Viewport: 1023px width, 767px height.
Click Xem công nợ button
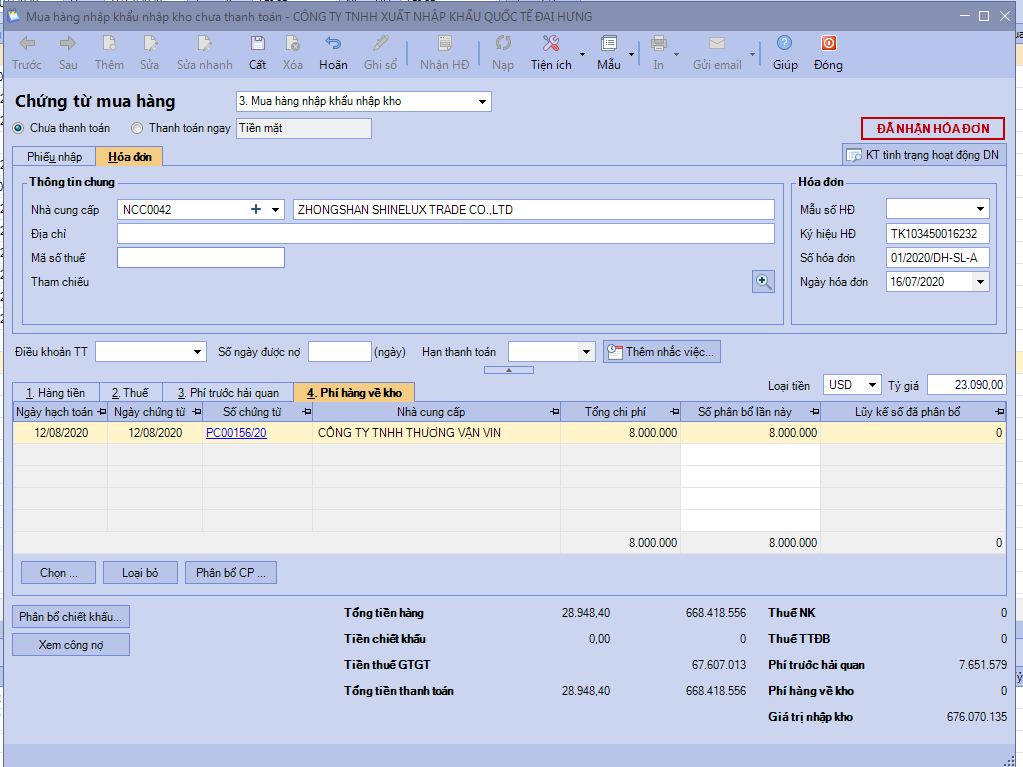coord(70,644)
